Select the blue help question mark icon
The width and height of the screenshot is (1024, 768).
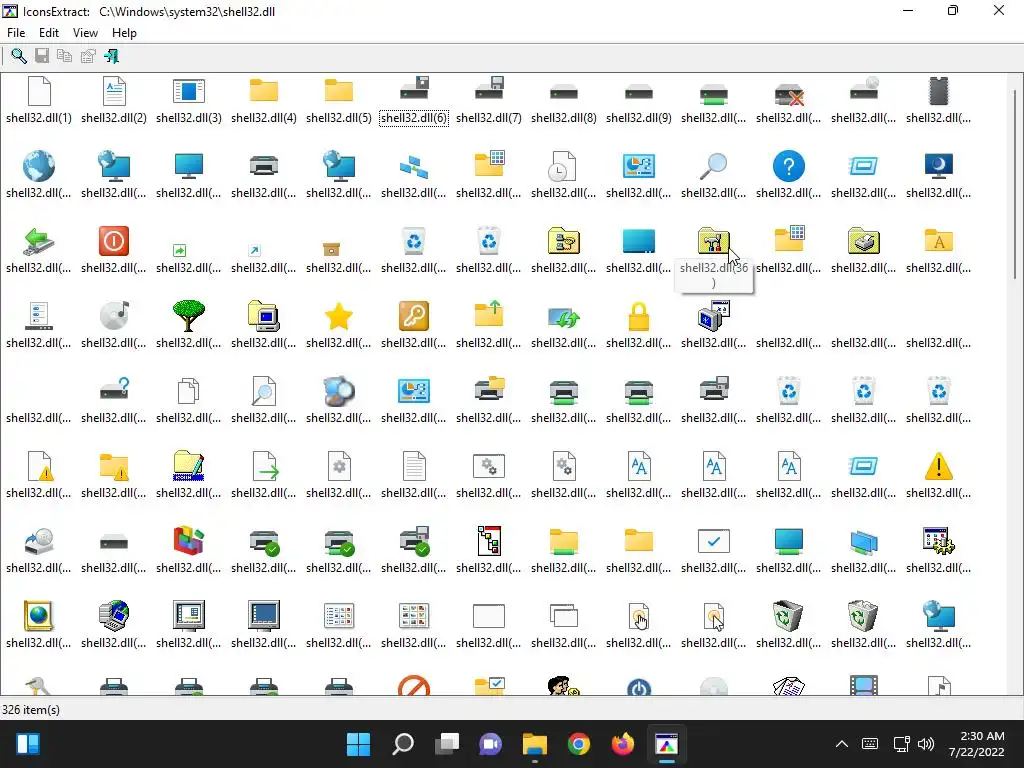[789, 166]
